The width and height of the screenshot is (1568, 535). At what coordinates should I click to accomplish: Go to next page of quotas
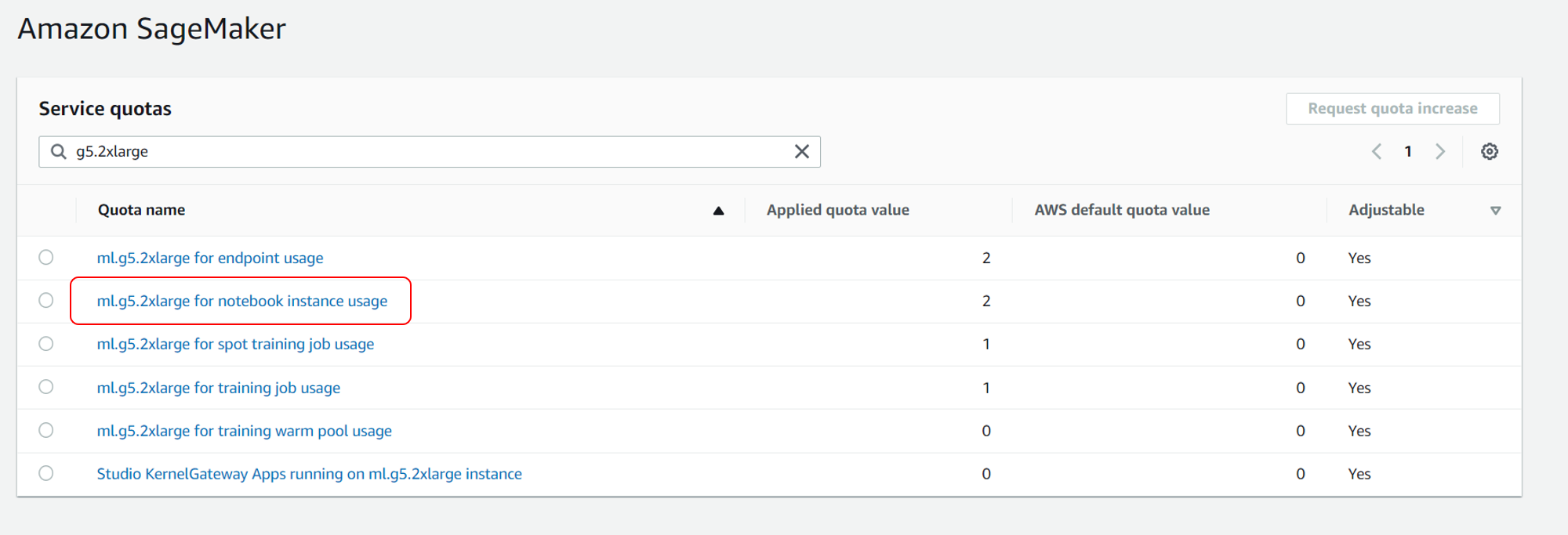pyautogui.click(x=1440, y=151)
